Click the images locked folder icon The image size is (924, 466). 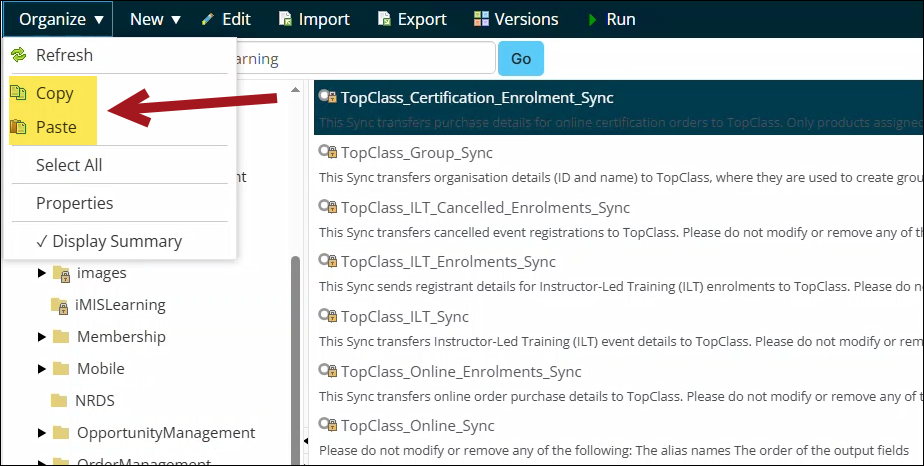click(x=61, y=274)
